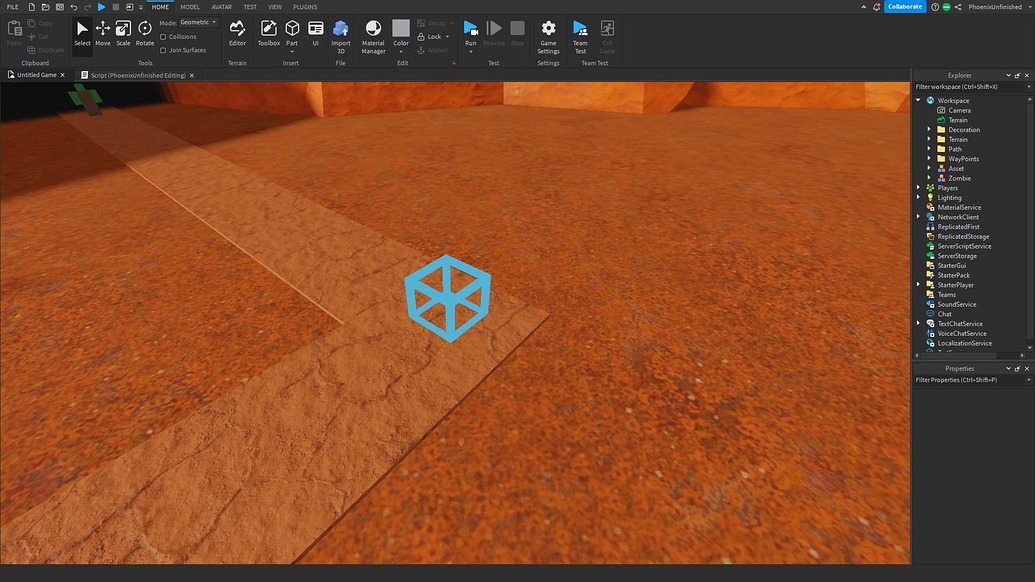This screenshot has width=1035, height=582.
Task: Expand the Decoration folder
Action: point(929,129)
